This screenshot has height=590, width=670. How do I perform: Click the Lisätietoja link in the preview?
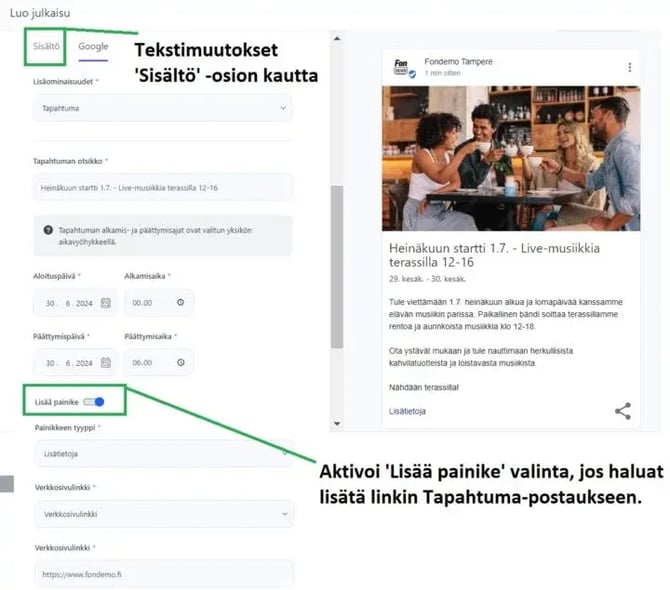pyautogui.click(x=407, y=411)
